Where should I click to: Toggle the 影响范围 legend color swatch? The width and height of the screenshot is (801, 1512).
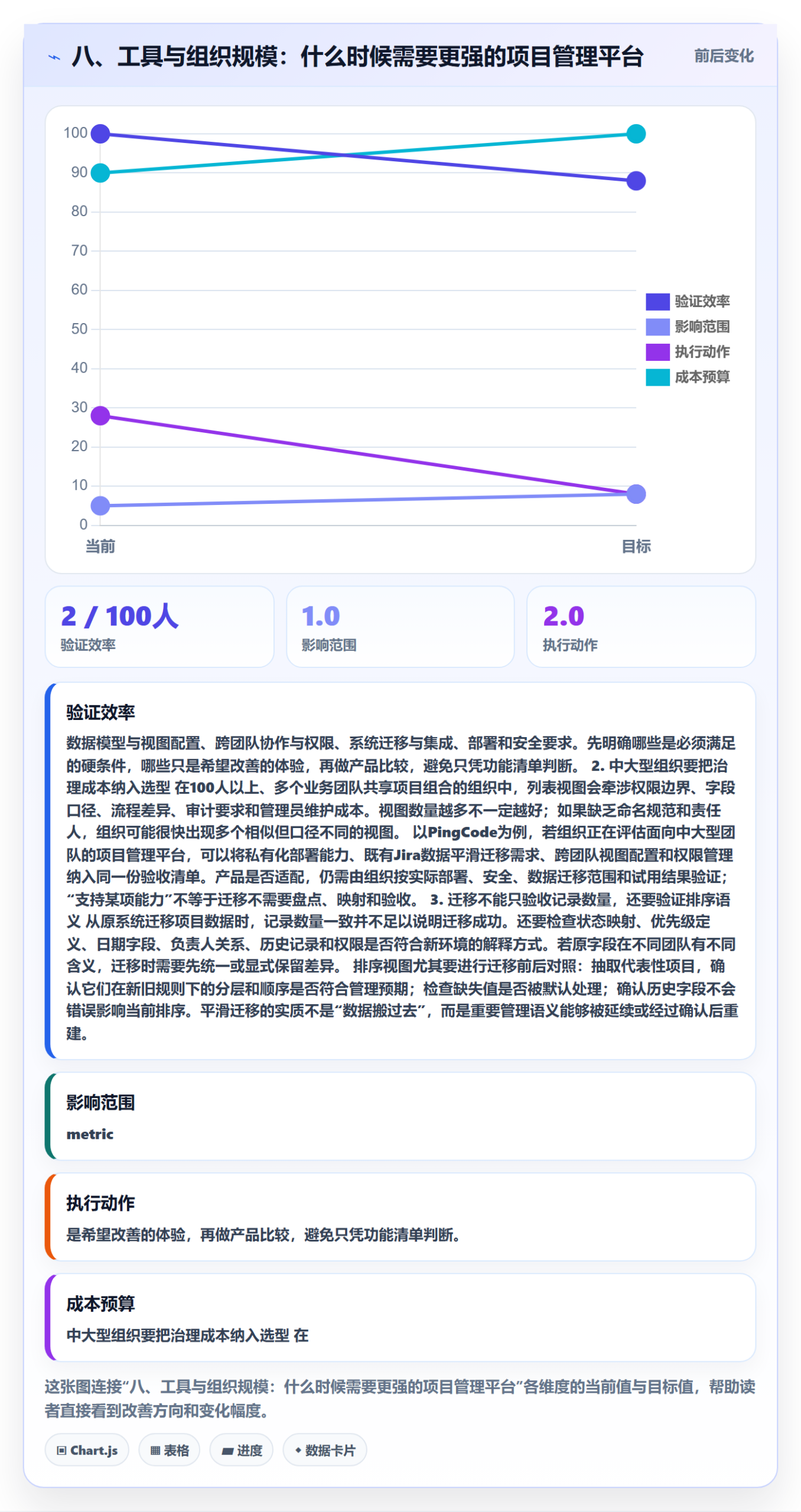[657, 327]
